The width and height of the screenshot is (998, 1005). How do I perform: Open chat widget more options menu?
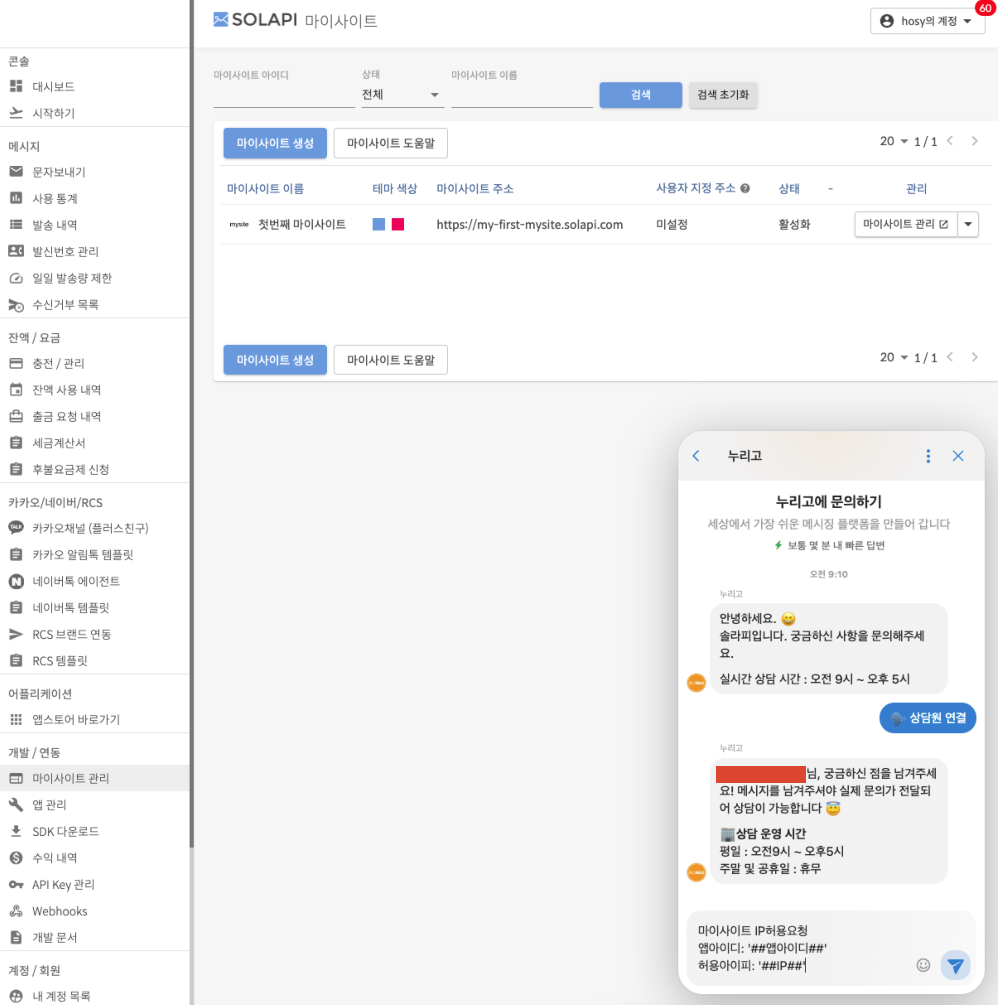tap(928, 456)
